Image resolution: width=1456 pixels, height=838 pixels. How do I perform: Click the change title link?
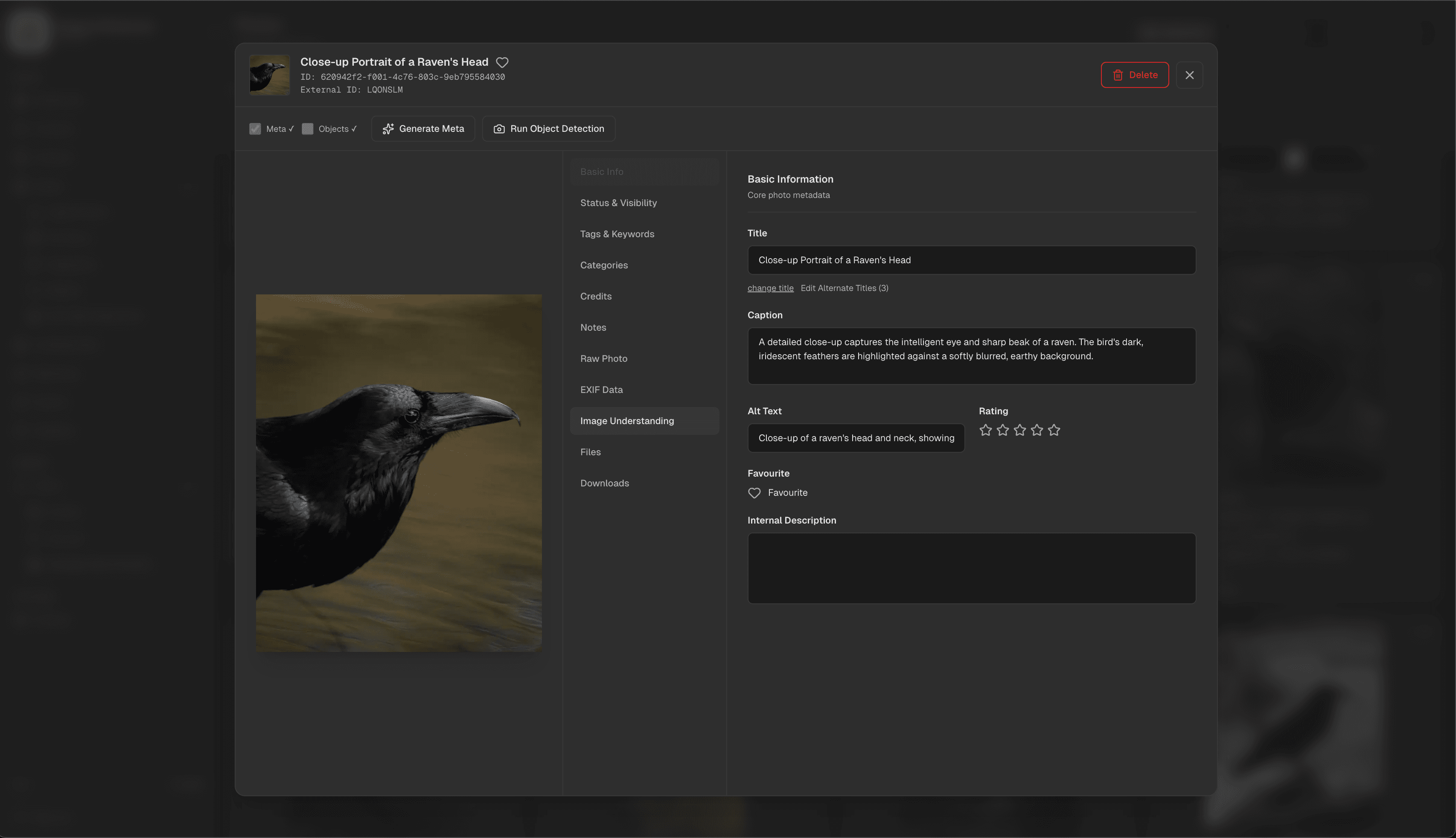coord(770,288)
